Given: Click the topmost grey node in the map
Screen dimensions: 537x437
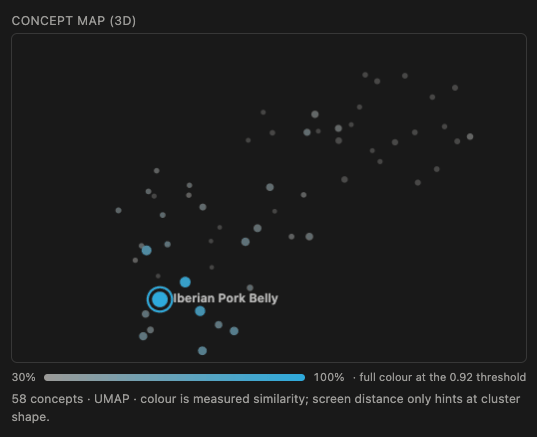Looking at the screenshot, I should [365, 75].
